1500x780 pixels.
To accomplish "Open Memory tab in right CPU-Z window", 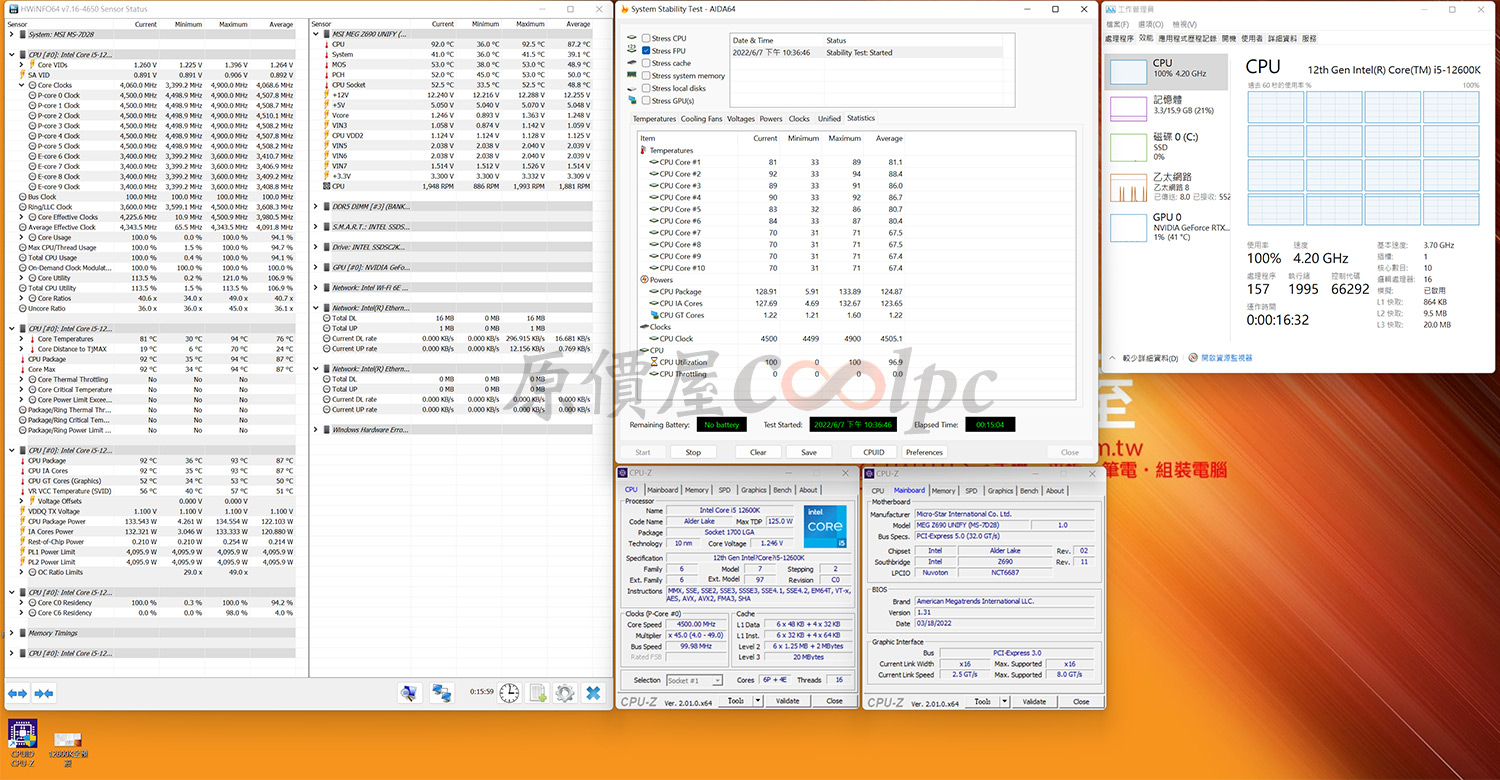I will pyautogui.click(x=943, y=491).
